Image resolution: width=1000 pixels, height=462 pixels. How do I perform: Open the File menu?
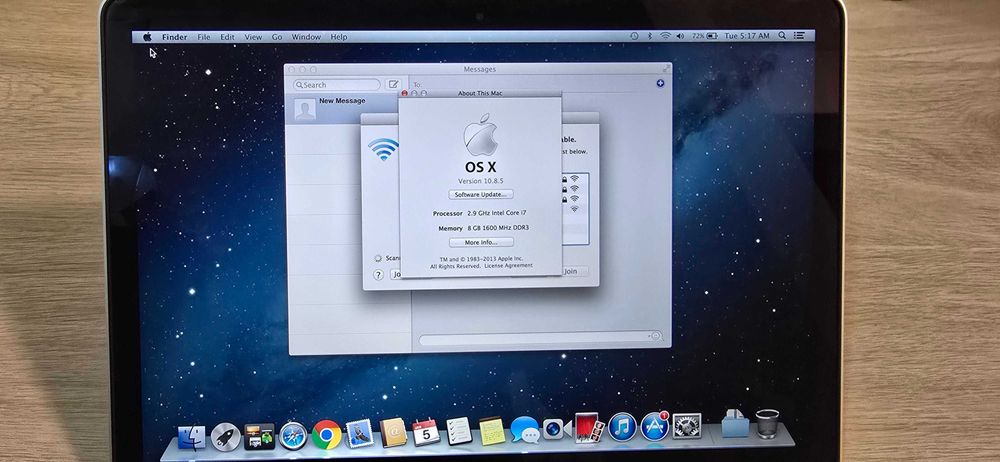coord(203,37)
